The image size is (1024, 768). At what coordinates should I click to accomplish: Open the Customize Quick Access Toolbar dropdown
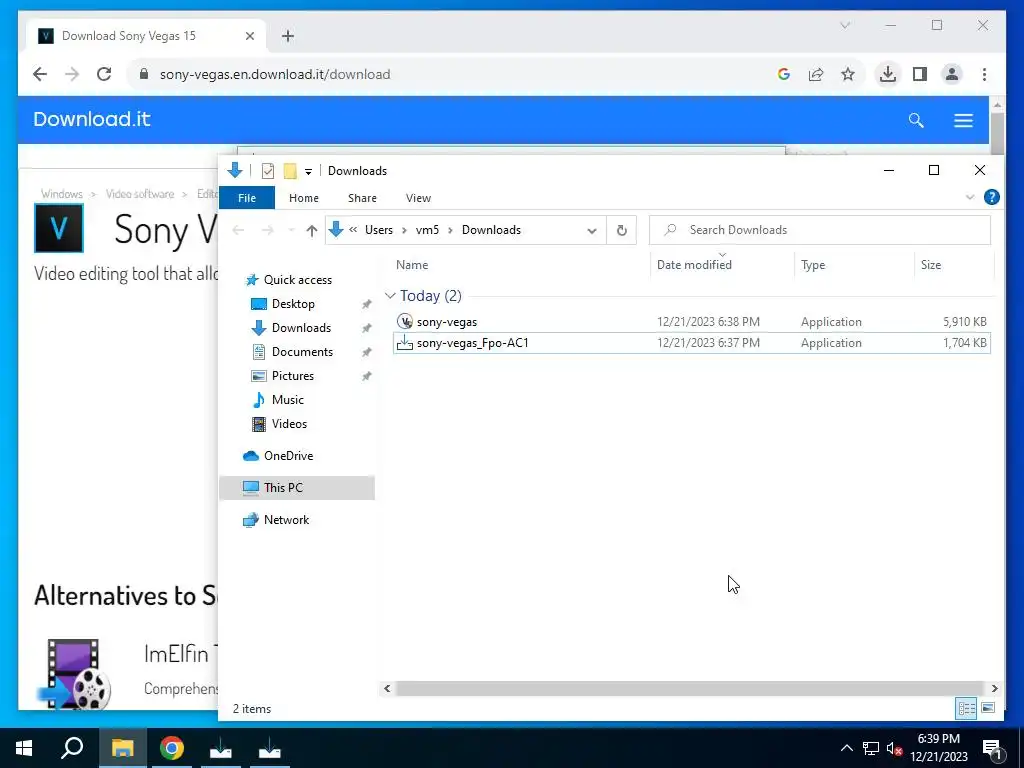(308, 172)
